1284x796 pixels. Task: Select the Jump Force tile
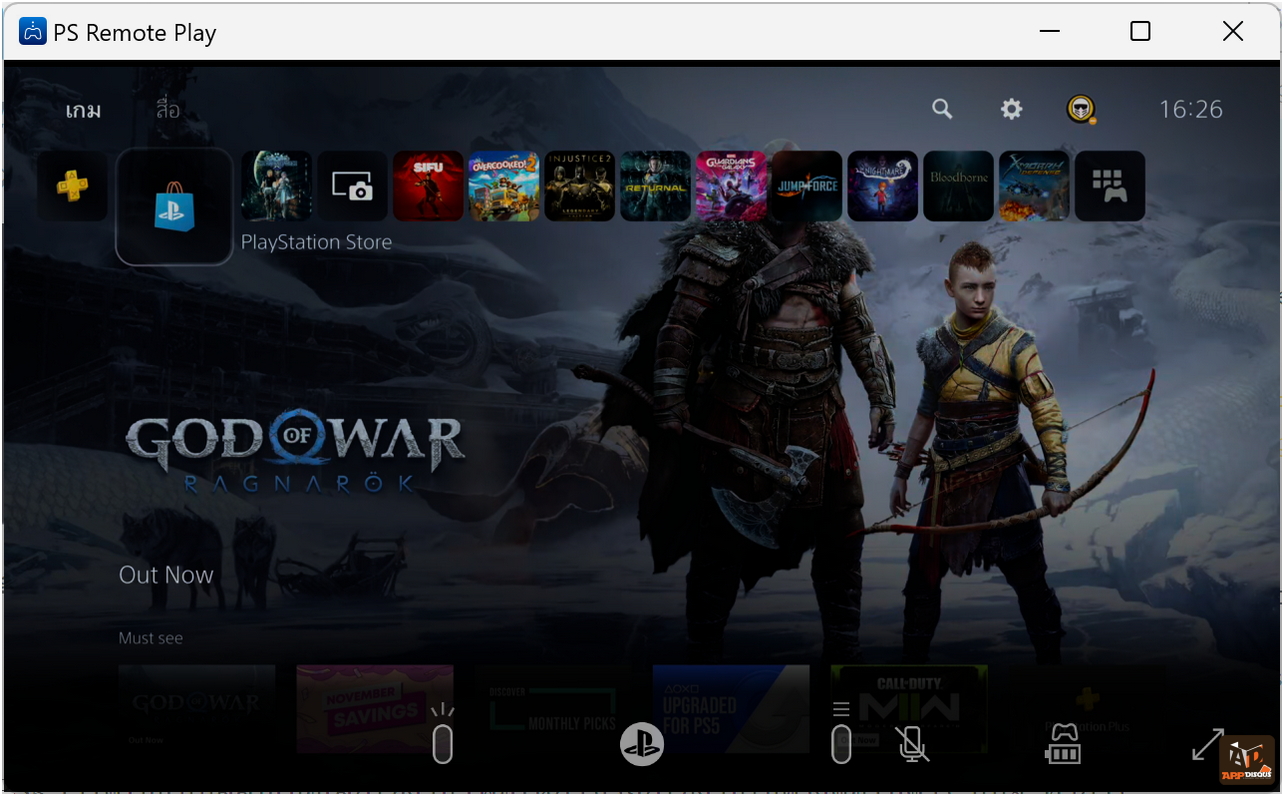(806, 186)
